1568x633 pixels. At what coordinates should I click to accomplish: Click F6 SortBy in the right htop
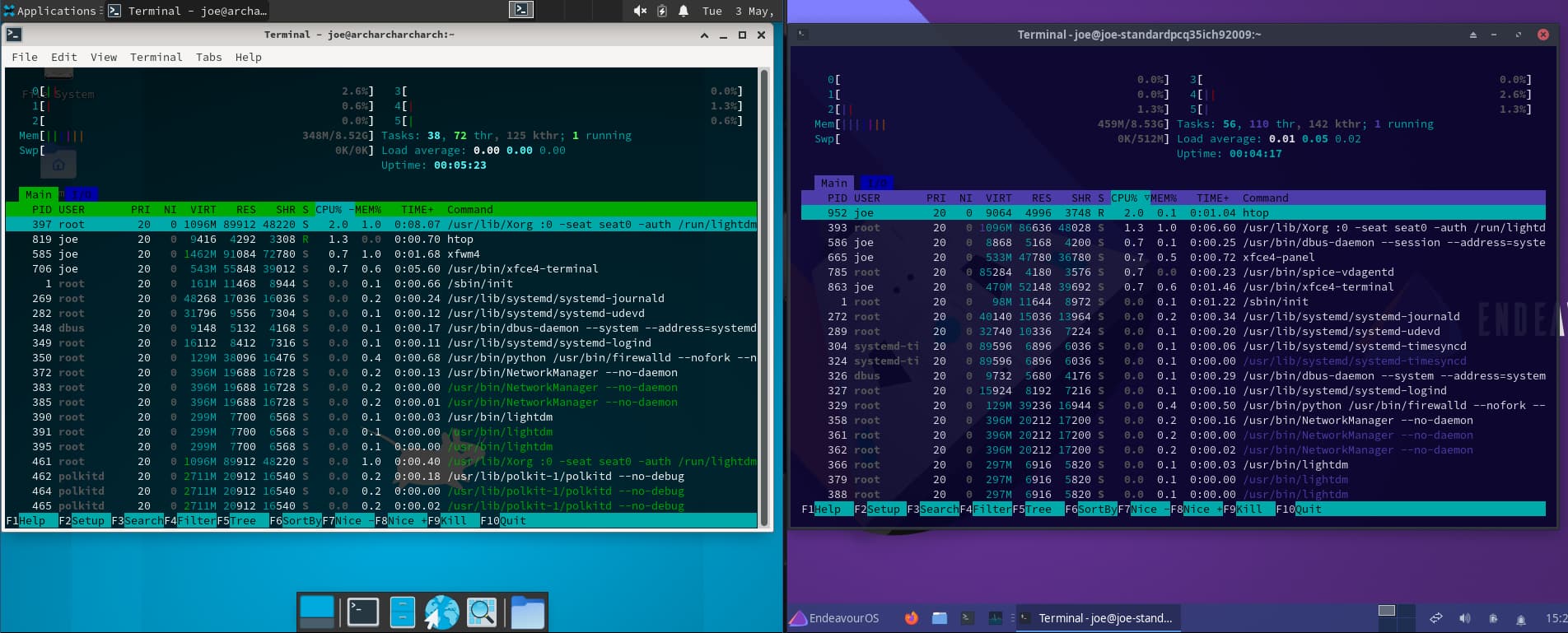pyautogui.click(x=1091, y=509)
